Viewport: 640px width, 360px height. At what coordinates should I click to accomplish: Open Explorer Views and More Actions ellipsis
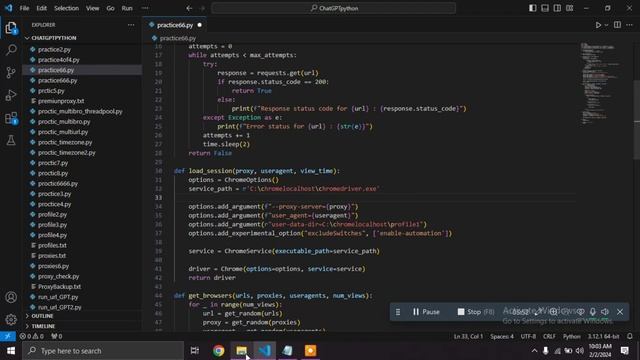(131, 25)
